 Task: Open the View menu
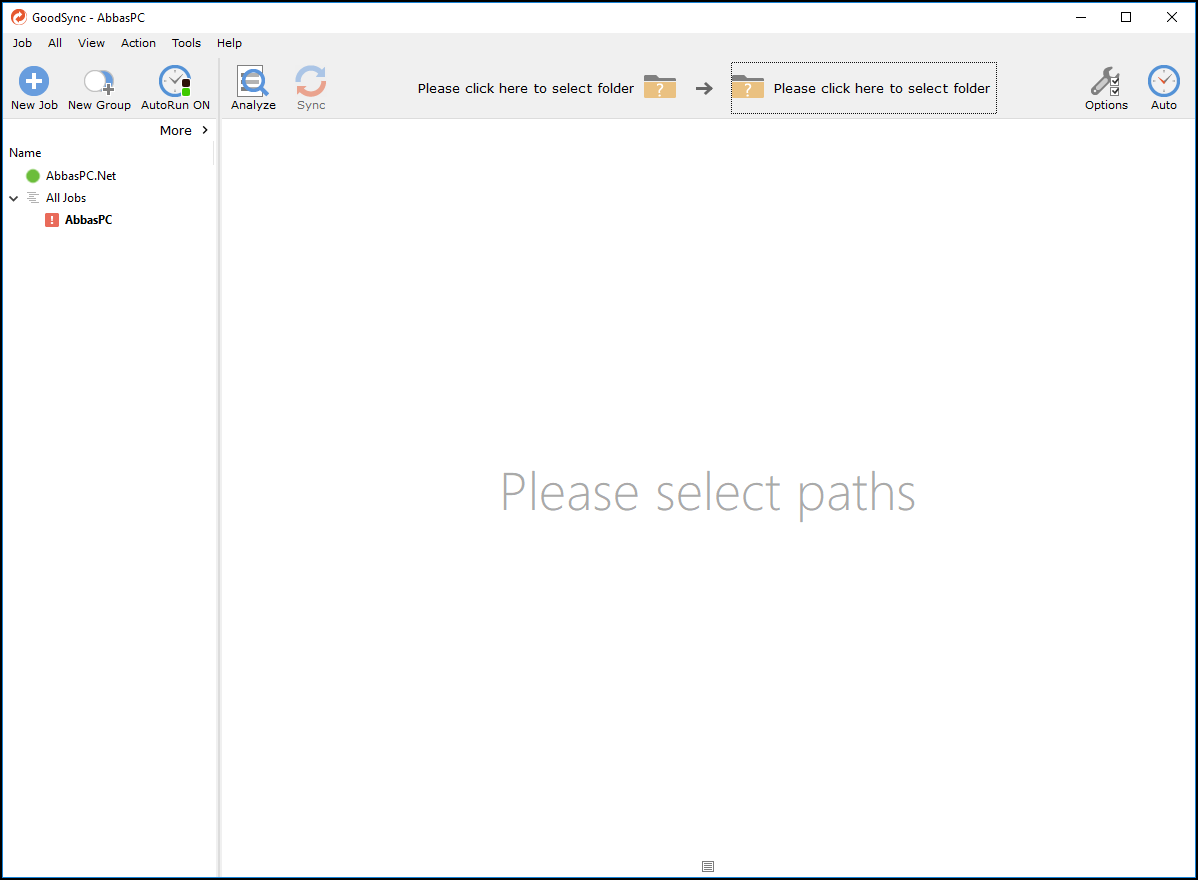(x=91, y=43)
